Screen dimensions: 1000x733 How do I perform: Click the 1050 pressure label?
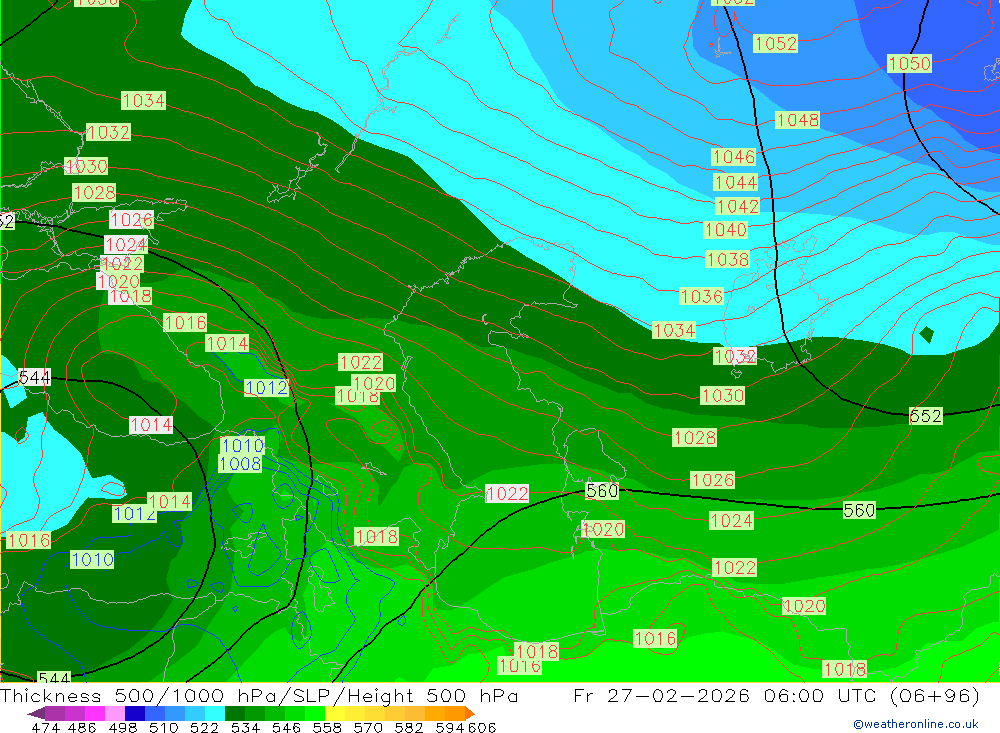909,63
